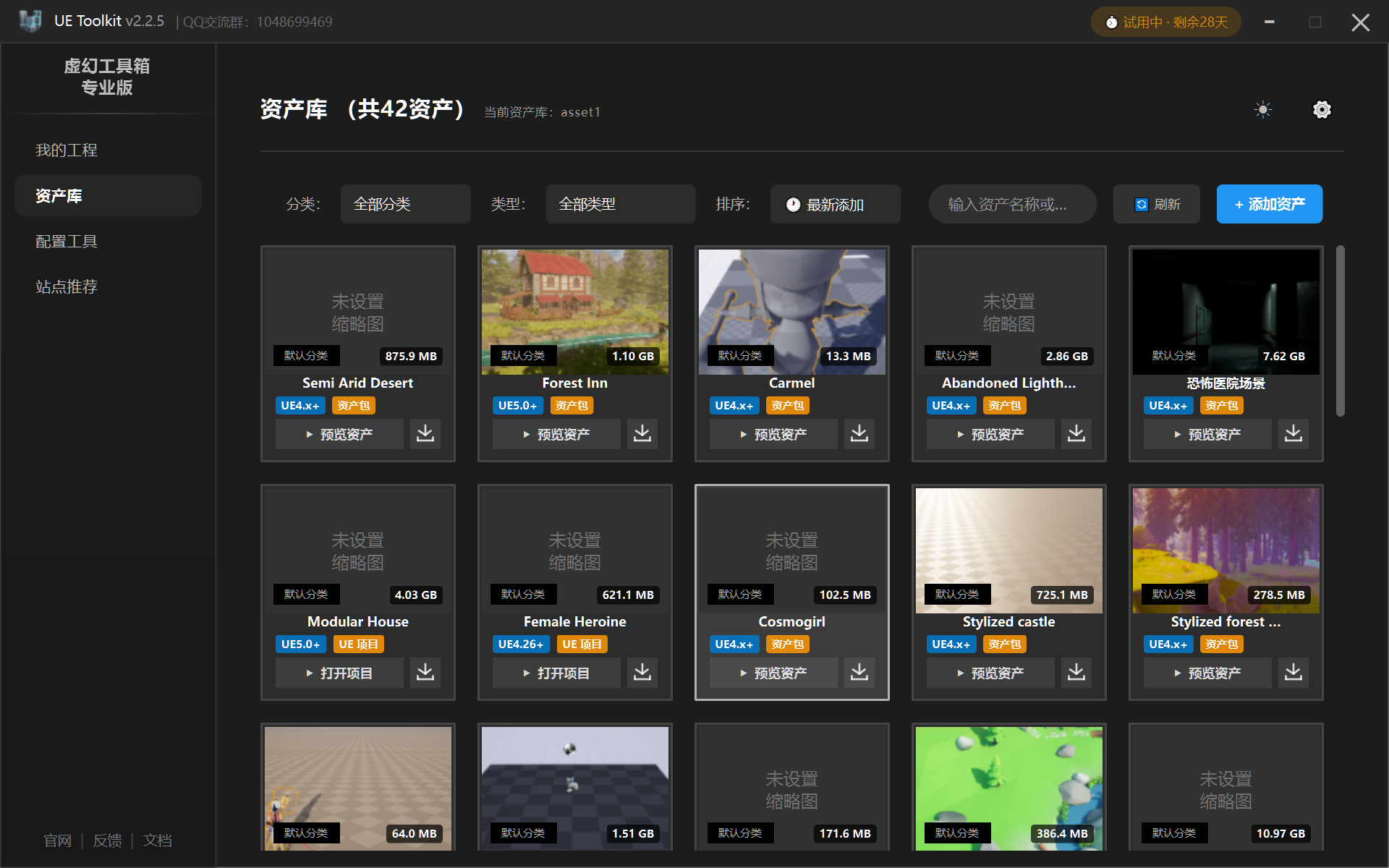
Task: Click the 资产包 tag on Carmel
Action: coord(788,406)
